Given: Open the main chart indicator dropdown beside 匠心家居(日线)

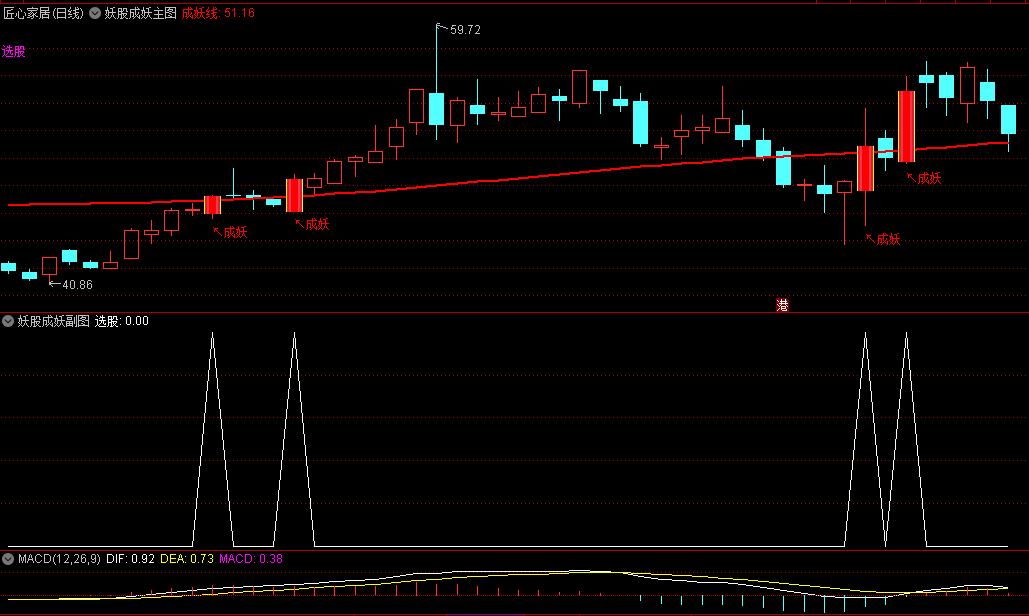Looking at the screenshot, I should [95, 13].
